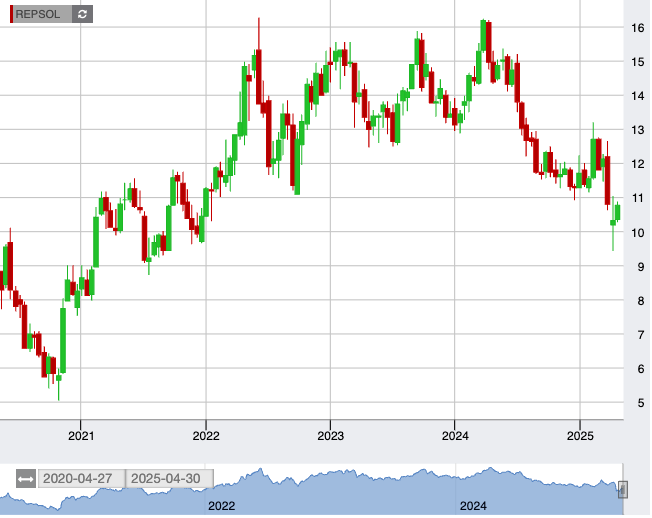
Task: Click the 2024 x-axis label under the chart
Action: point(455,436)
